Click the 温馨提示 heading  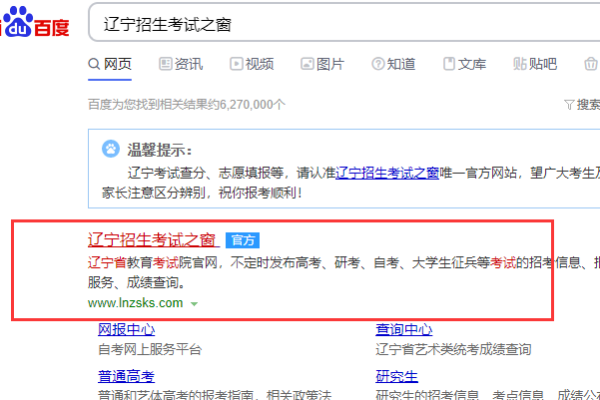click(x=160, y=150)
